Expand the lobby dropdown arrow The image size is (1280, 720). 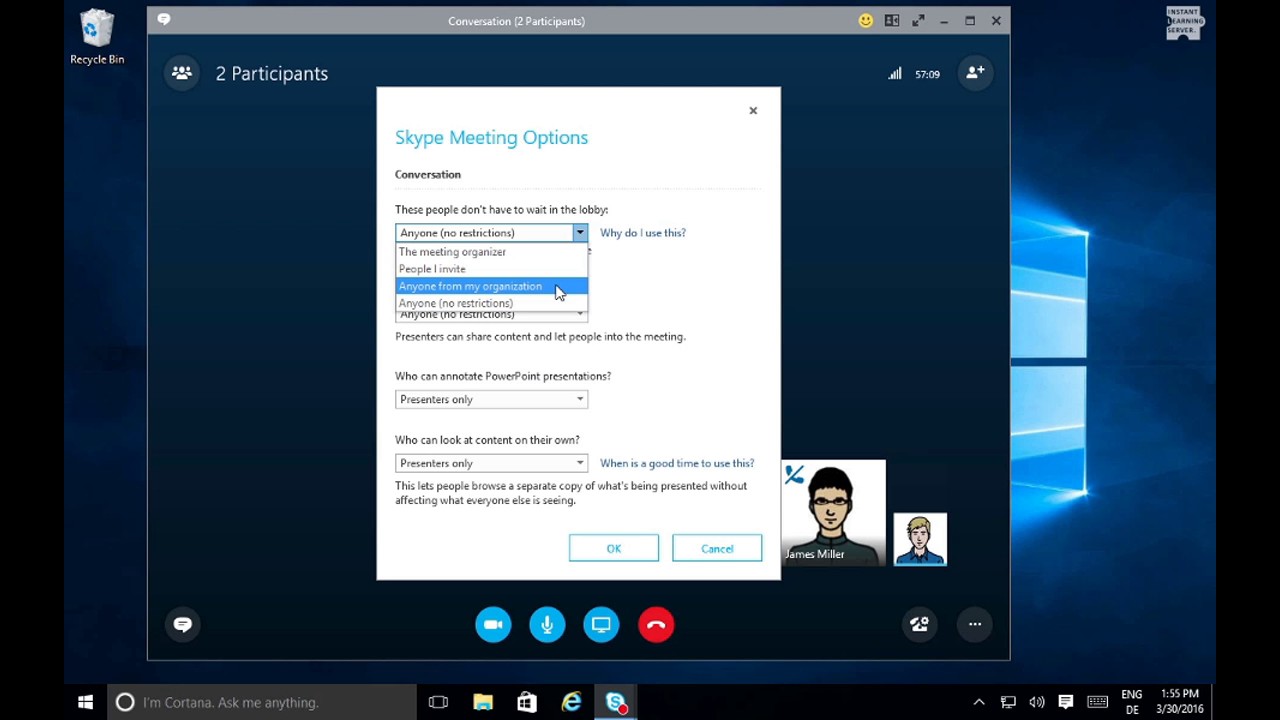(x=579, y=233)
